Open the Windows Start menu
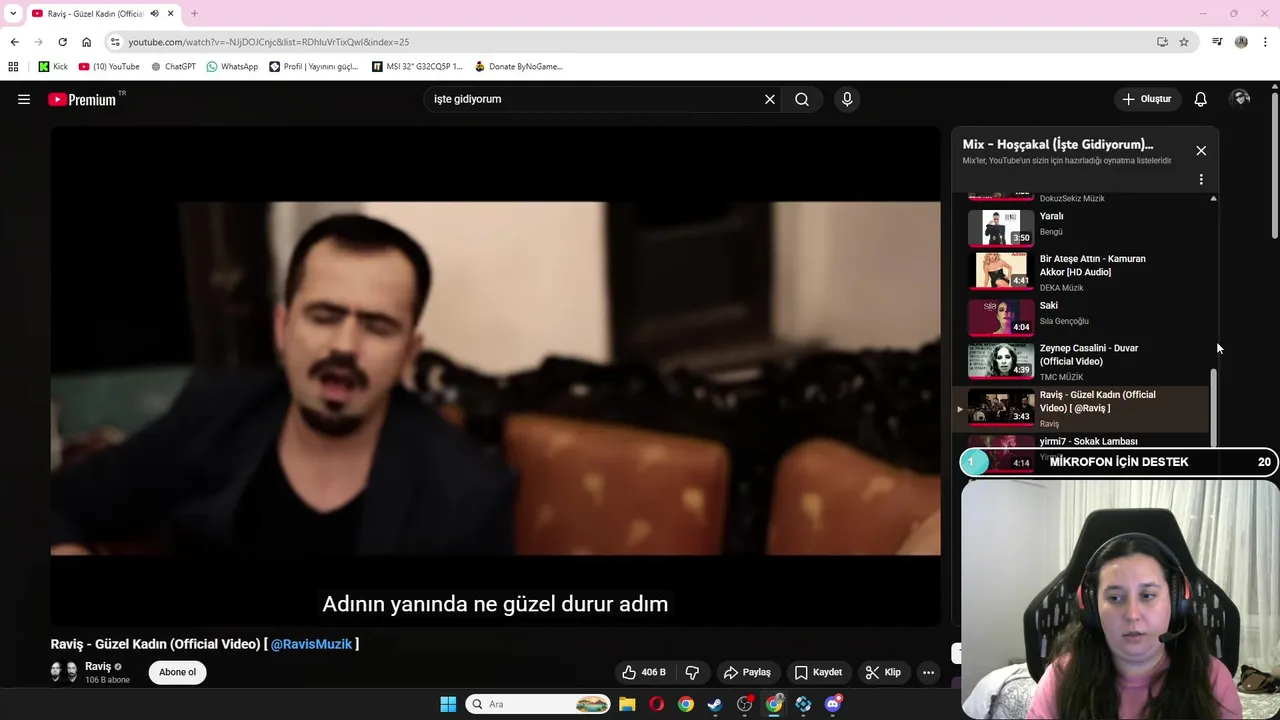Screen dimensions: 1280x720 point(448,704)
